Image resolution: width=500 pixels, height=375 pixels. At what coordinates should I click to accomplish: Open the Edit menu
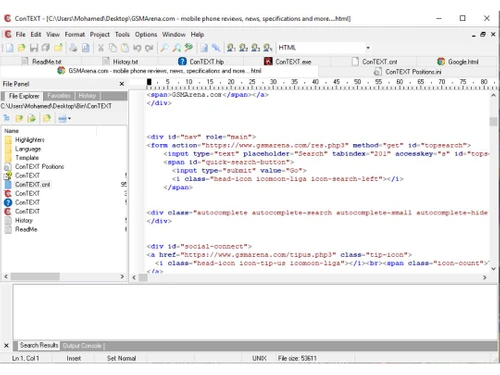point(36,34)
